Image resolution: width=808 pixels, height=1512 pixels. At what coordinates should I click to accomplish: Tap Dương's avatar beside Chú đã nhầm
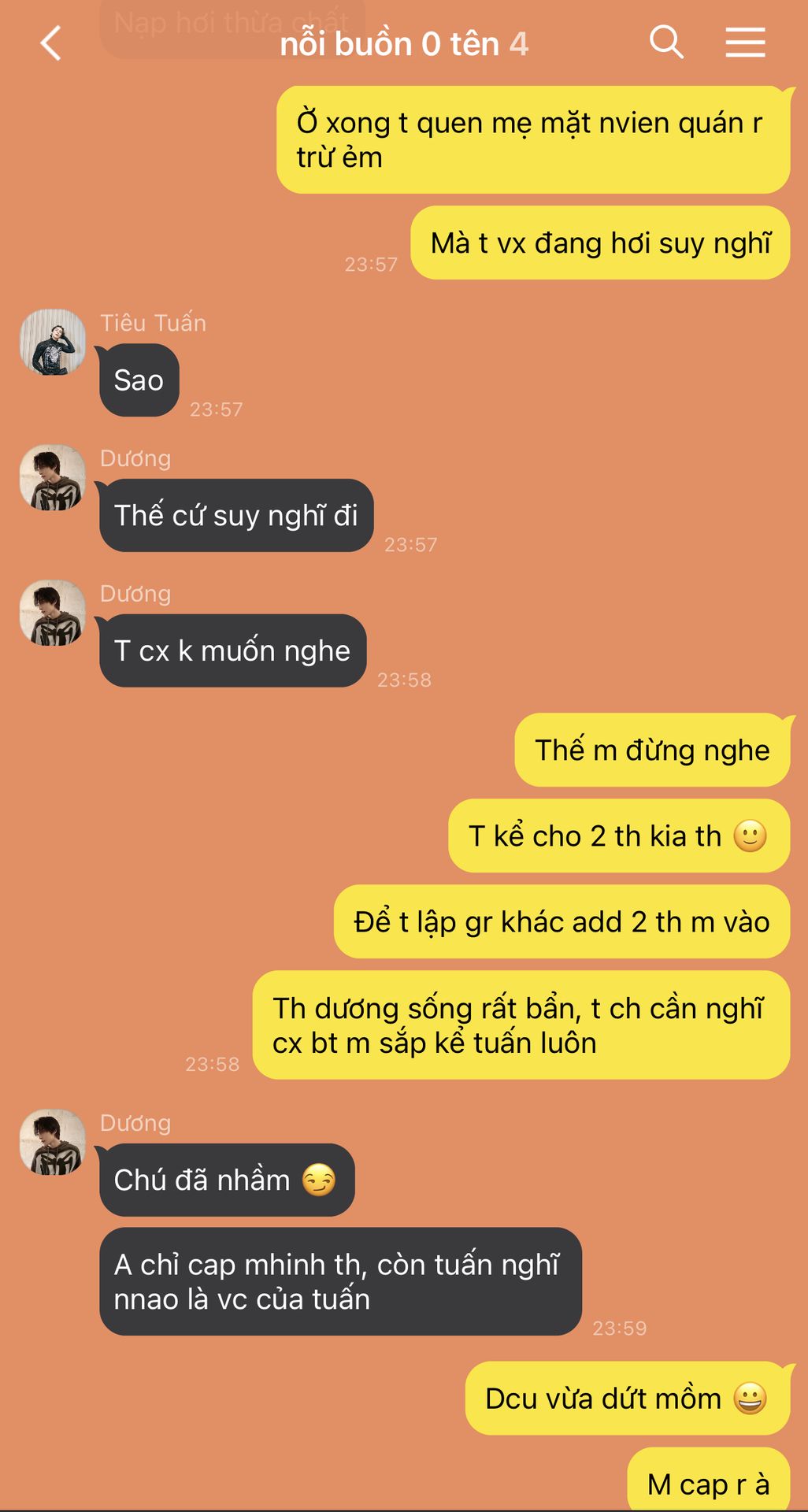53,1142
